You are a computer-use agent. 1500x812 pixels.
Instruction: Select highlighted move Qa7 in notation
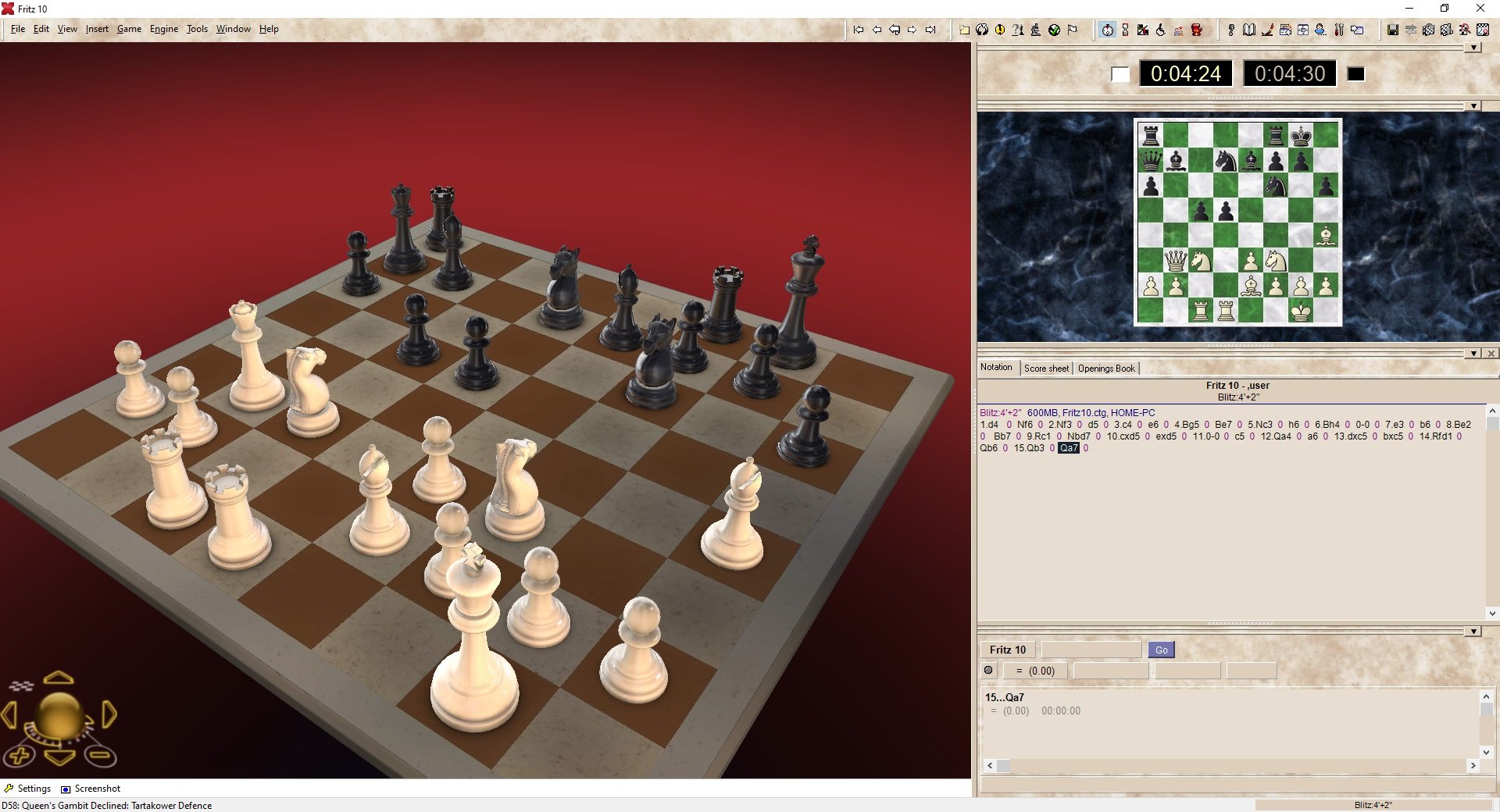click(1069, 448)
